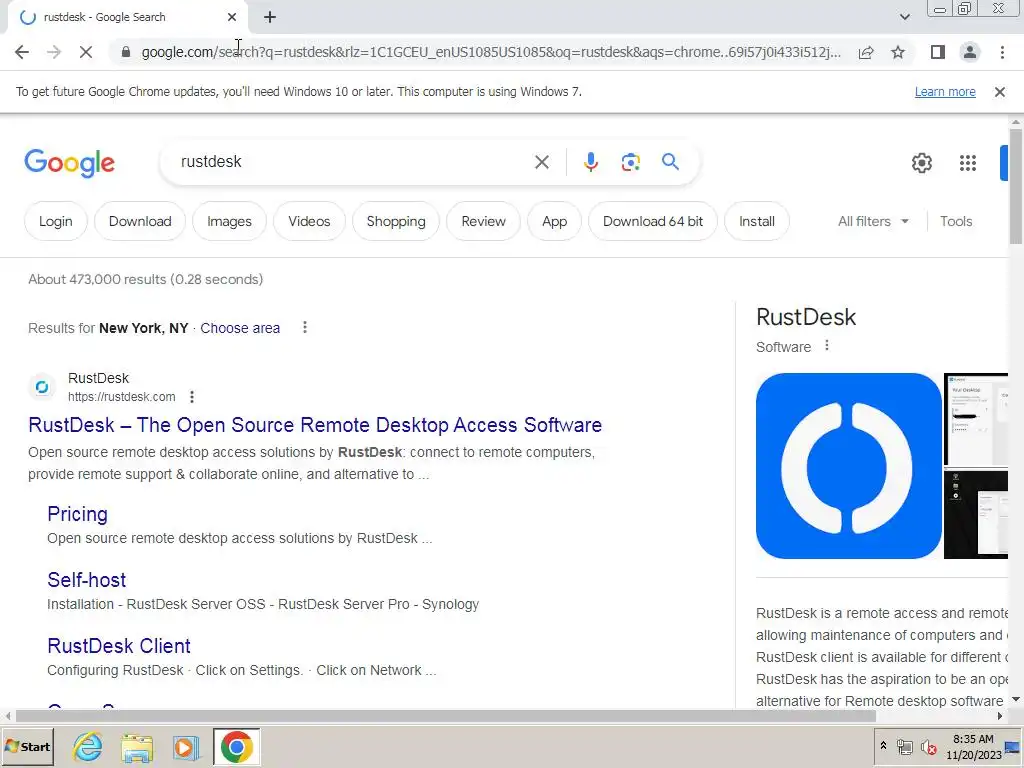The width and height of the screenshot is (1024, 768).
Task: Click the vertical page scrollbar thumb
Action: tap(1016, 186)
